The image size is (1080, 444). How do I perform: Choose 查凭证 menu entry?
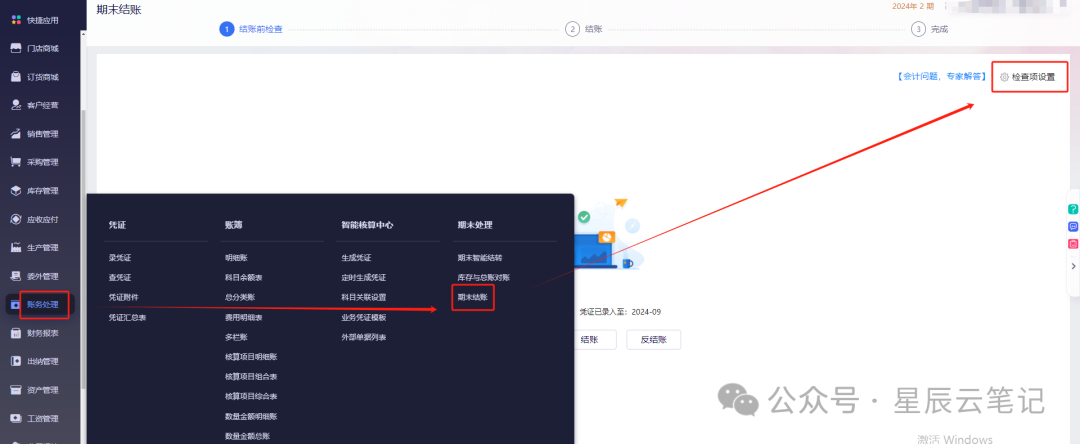coord(120,277)
